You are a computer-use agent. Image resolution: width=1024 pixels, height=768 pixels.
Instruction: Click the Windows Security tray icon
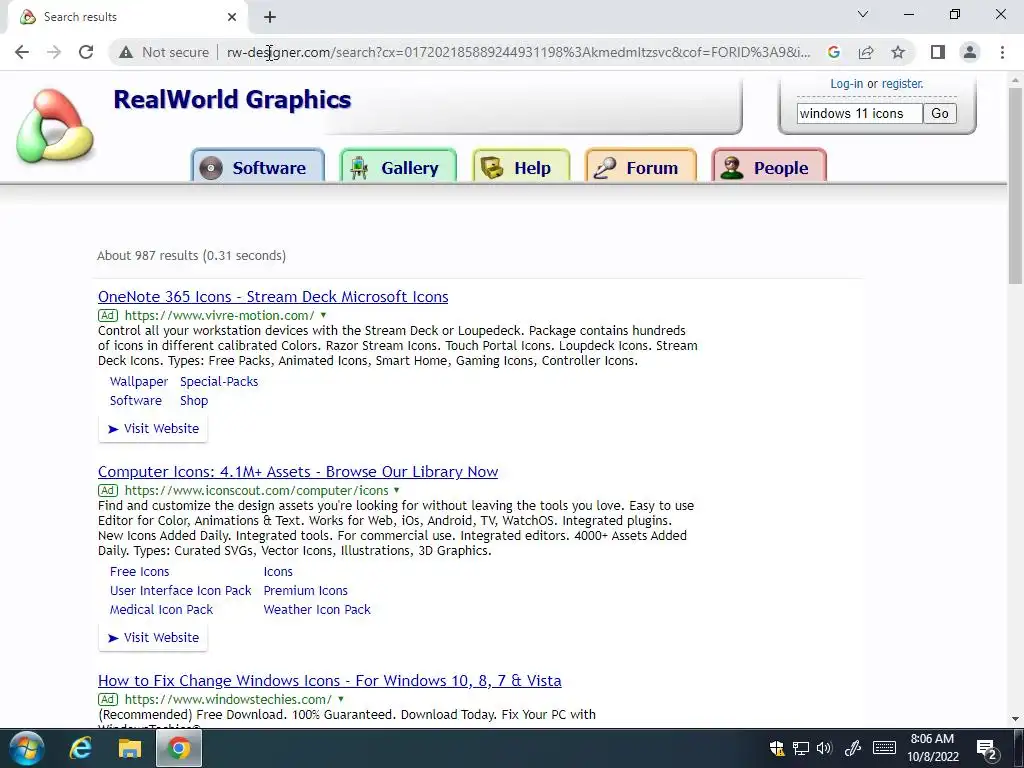776,748
